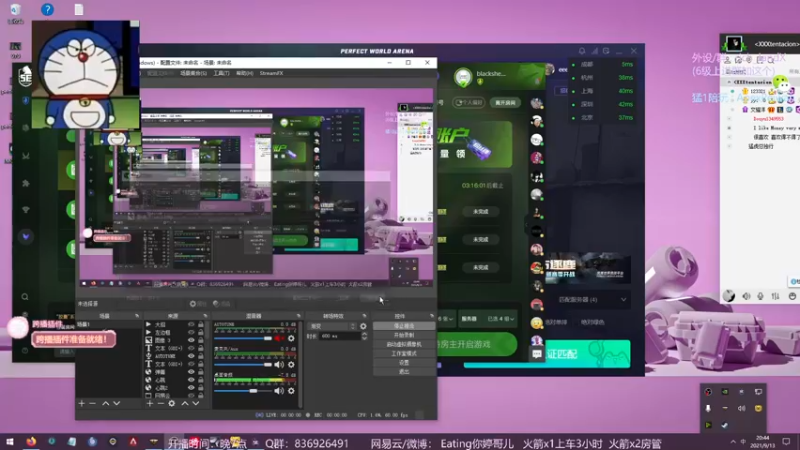Open 渐变 transition type dropdown

tap(332, 326)
